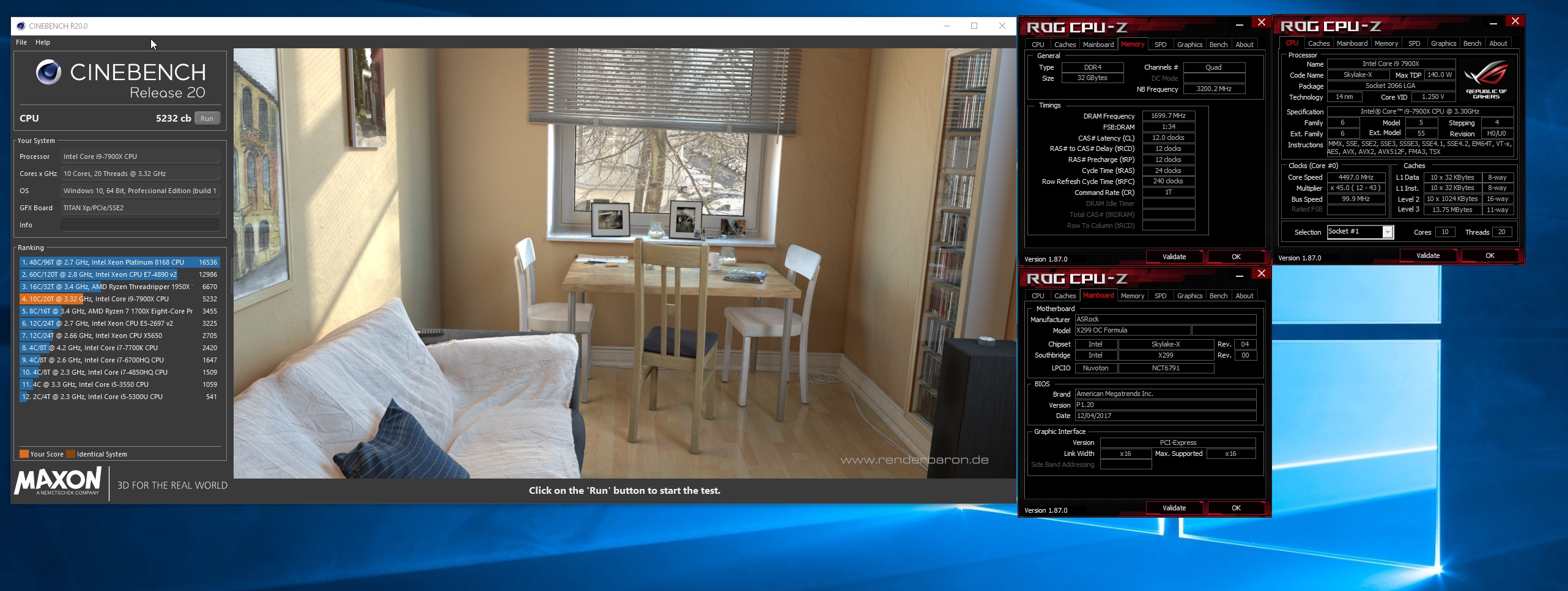Click Validate in Mainboard CPU-Z window
1568x591 pixels.
coord(1174,508)
